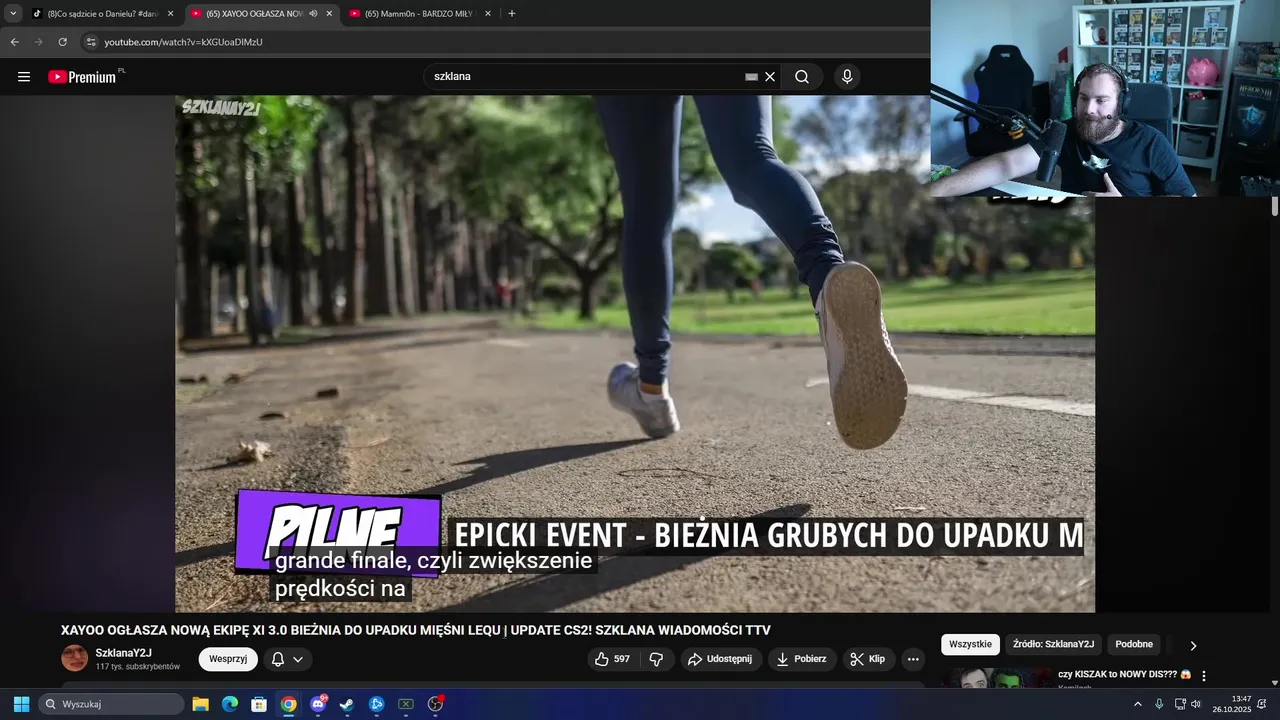Close the TikTok Danielu browser tab
1280x720 pixels.
170,14
